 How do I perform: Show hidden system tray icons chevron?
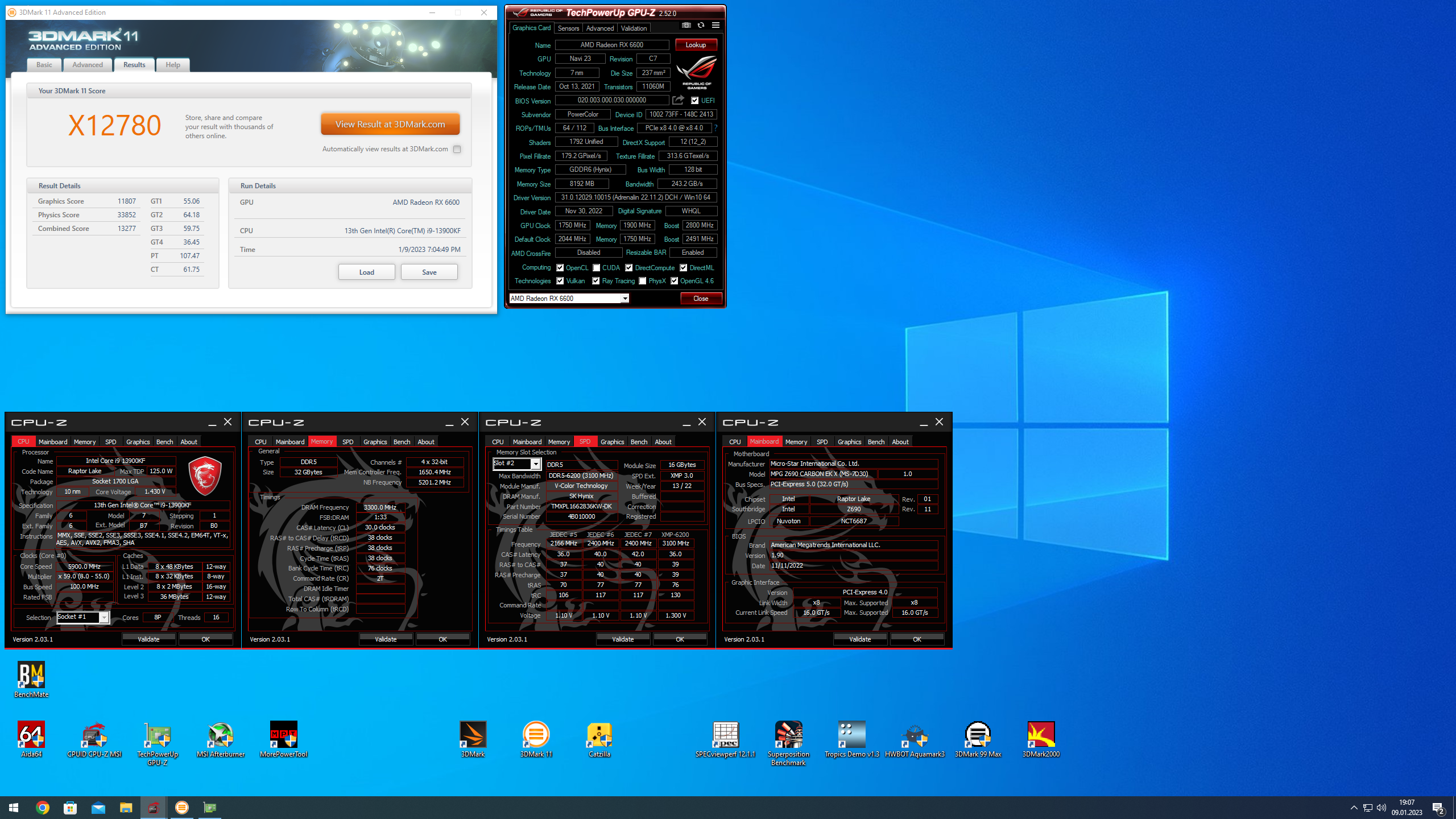point(1354,808)
